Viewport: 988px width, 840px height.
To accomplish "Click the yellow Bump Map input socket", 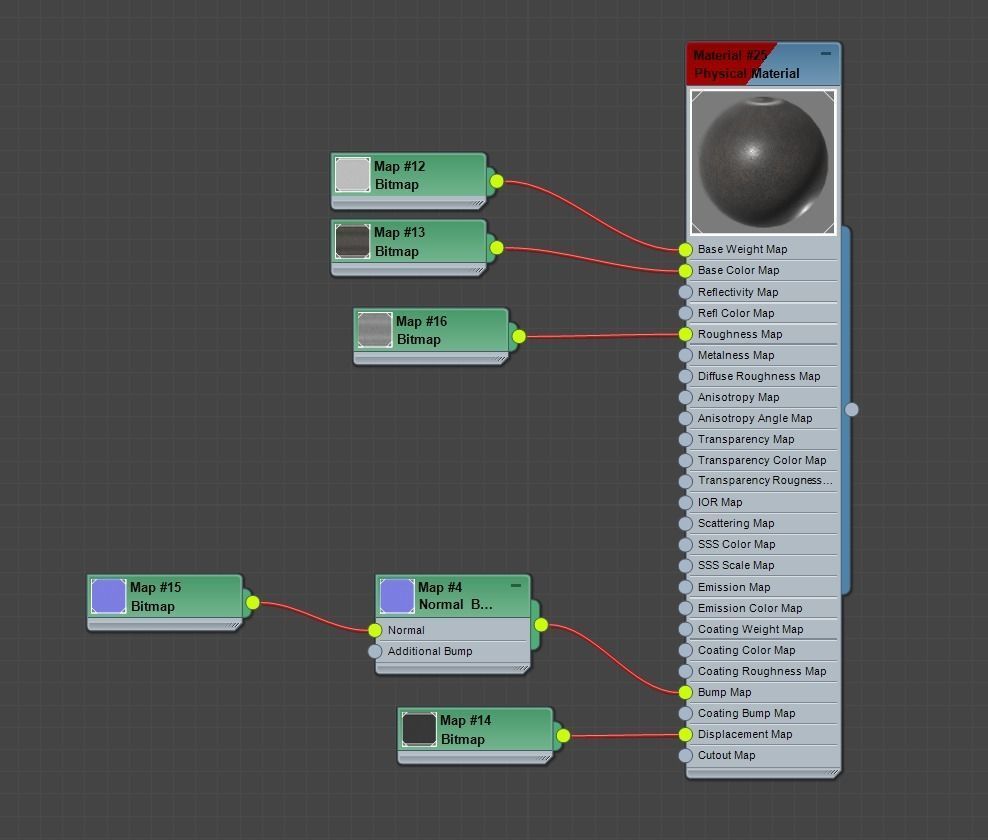I will (684, 692).
